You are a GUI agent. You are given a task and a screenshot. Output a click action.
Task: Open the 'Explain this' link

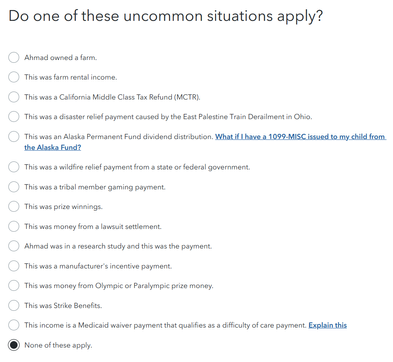coord(328,325)
